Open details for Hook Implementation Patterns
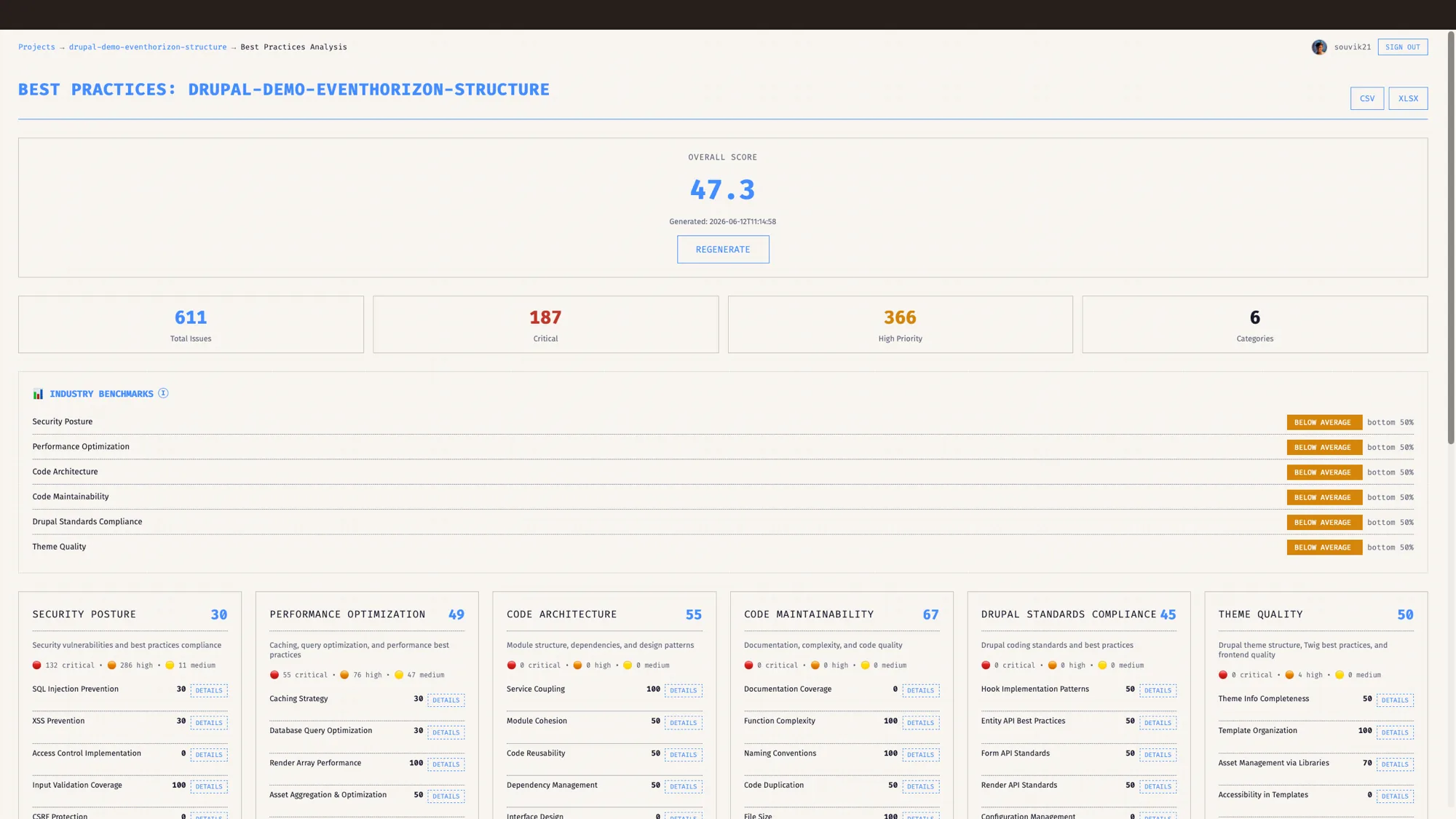1456x819 pixels. point(1158,690)
